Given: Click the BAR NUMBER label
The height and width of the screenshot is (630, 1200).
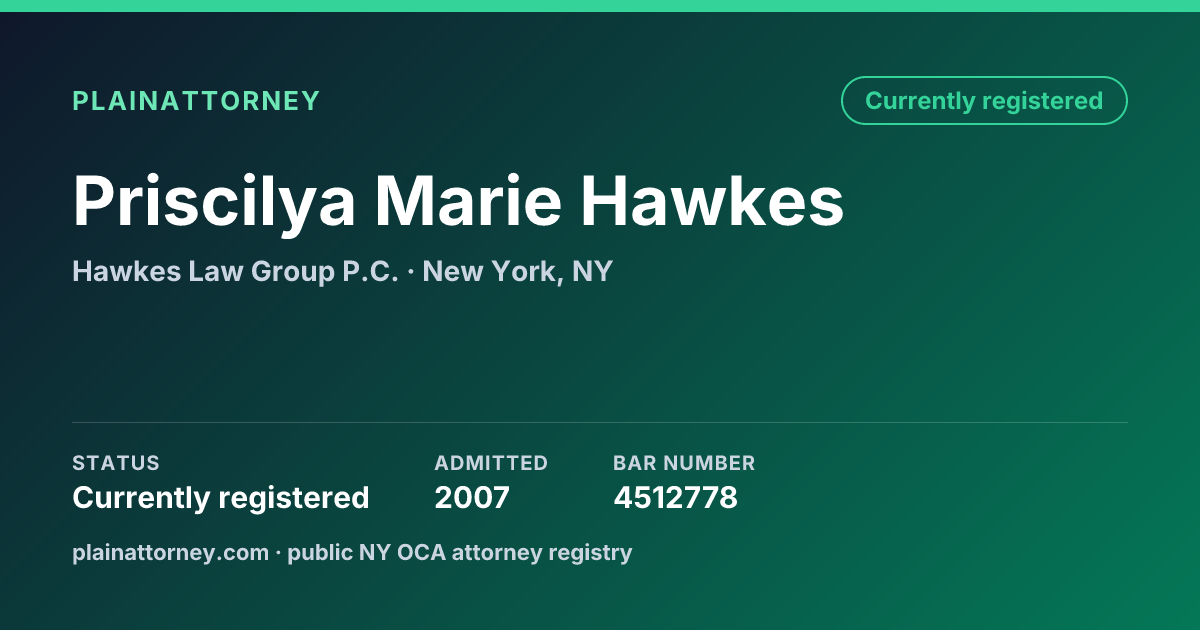Looking at the screenshot, I should coord(684,463).
